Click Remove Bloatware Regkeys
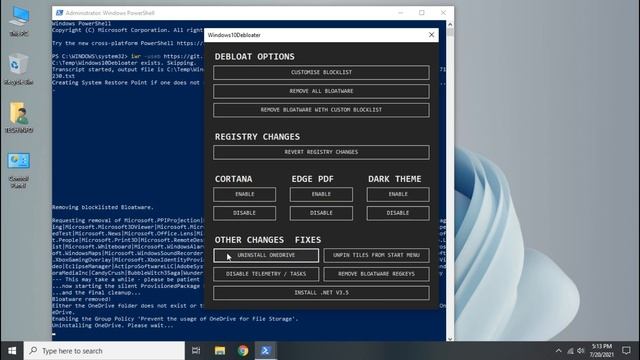 click(x=376, y=274)
